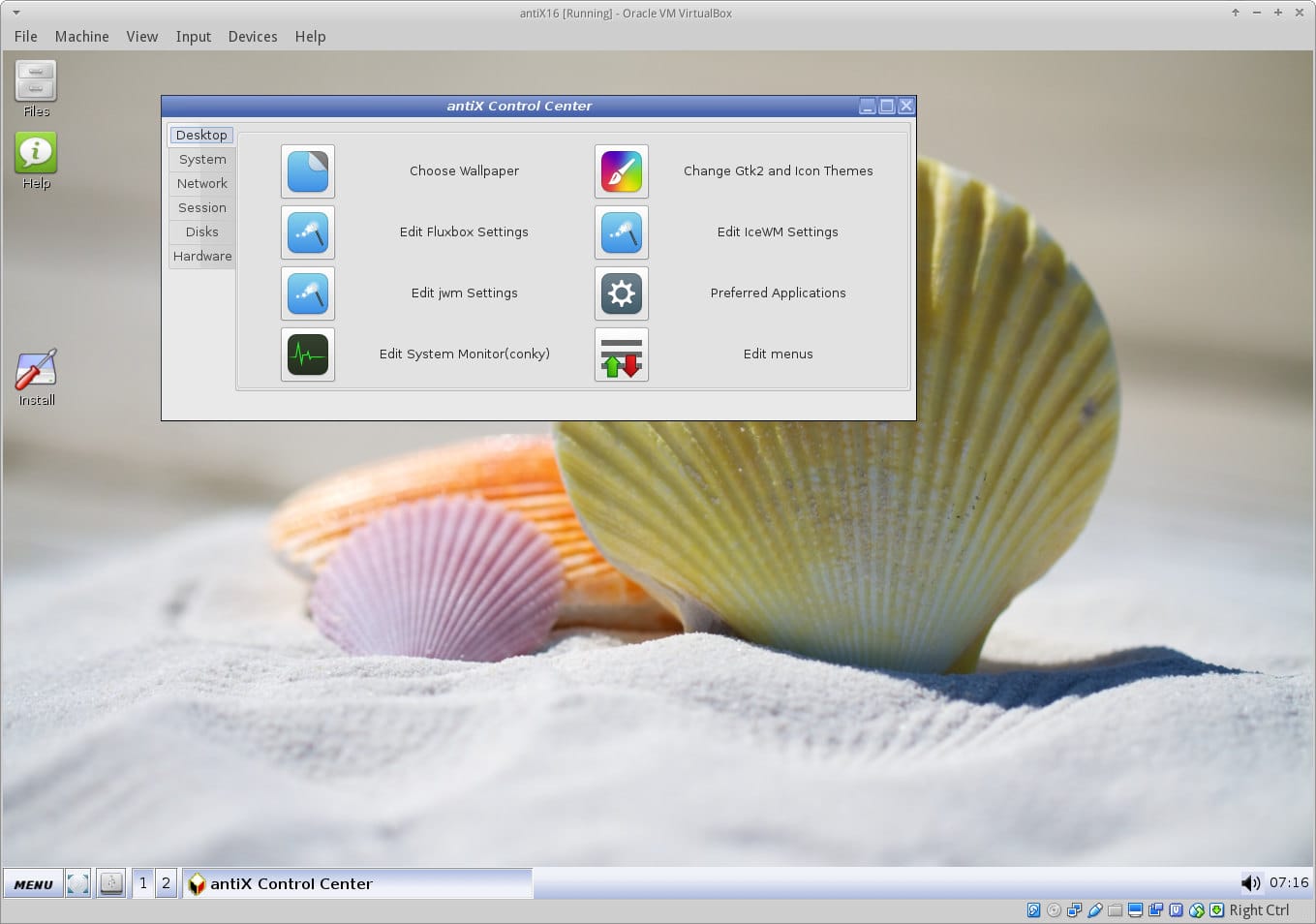Open Edit Fluxbox Settings icon

pyautogui.click(x=308, y=232)
